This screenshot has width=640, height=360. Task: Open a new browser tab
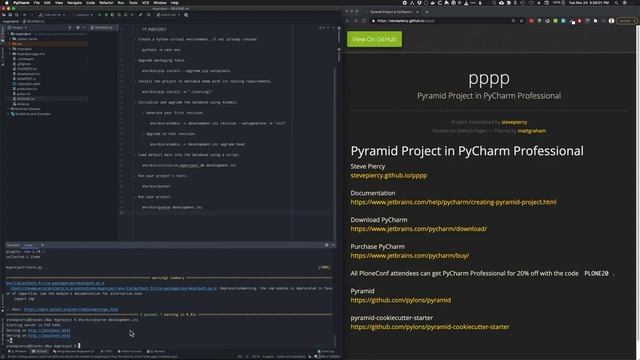tap(427, 12)
